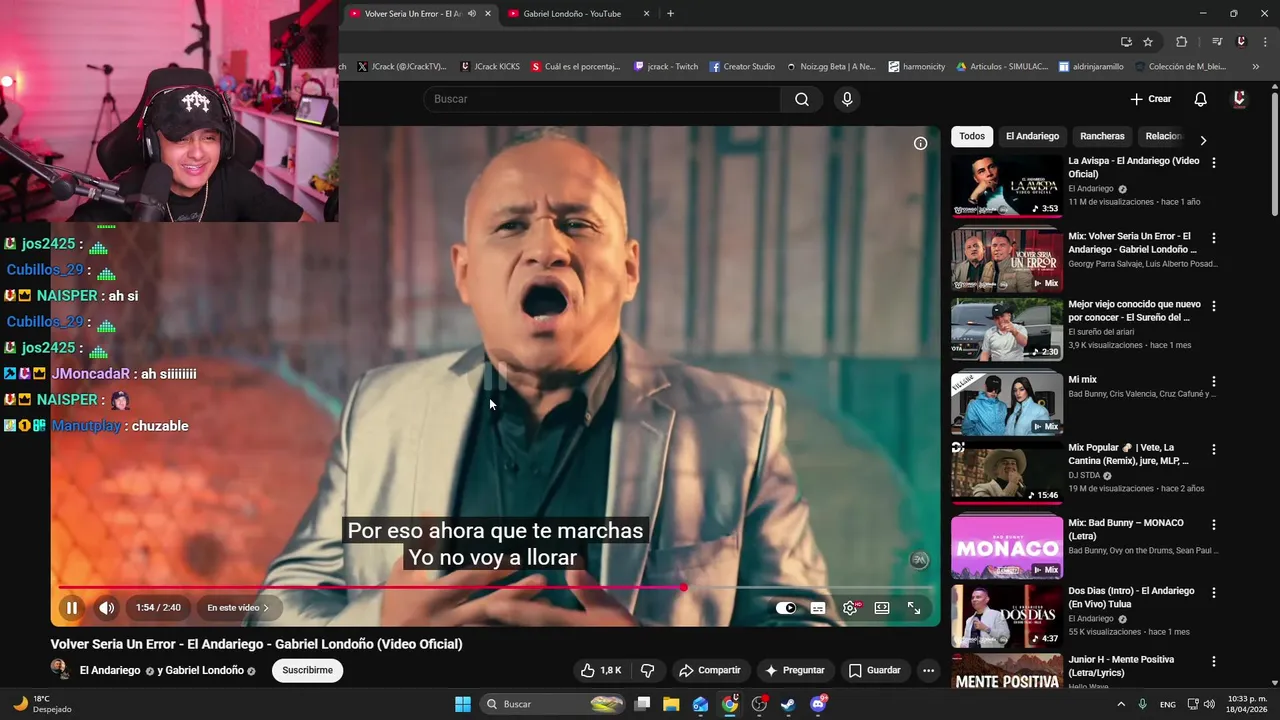
Task: Open the harmonicity bookmark
Action: point(917,67)
